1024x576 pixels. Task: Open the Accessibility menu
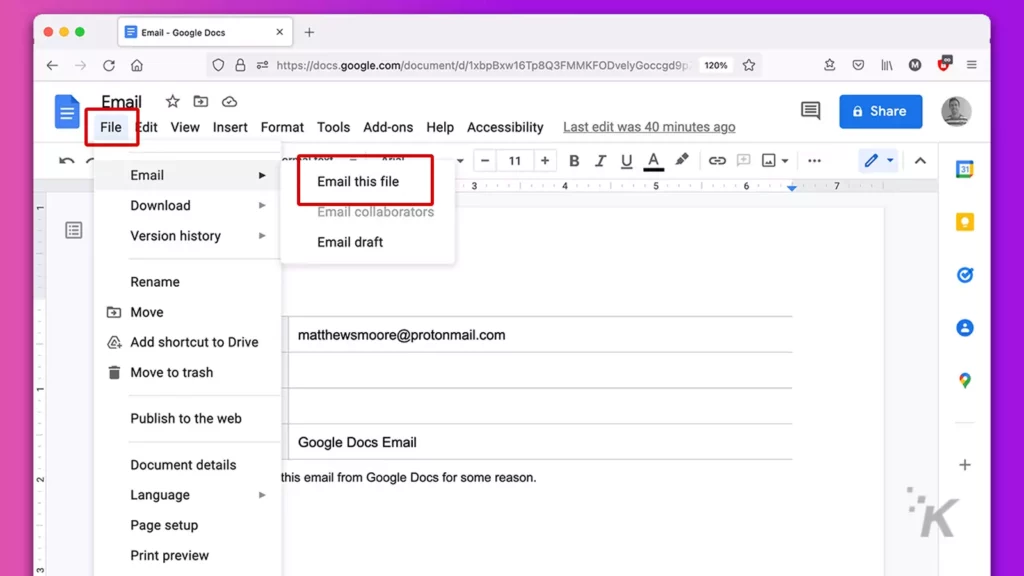[x=505, y=127]
